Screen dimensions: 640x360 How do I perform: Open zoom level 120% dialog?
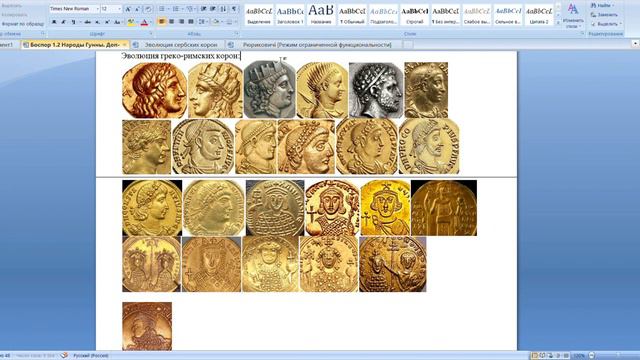579,356
